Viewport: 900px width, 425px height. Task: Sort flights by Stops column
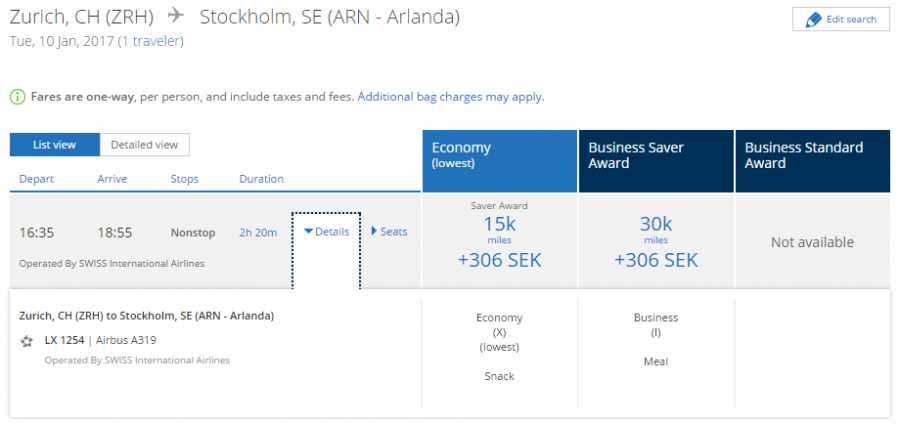(x=184, y=179)
